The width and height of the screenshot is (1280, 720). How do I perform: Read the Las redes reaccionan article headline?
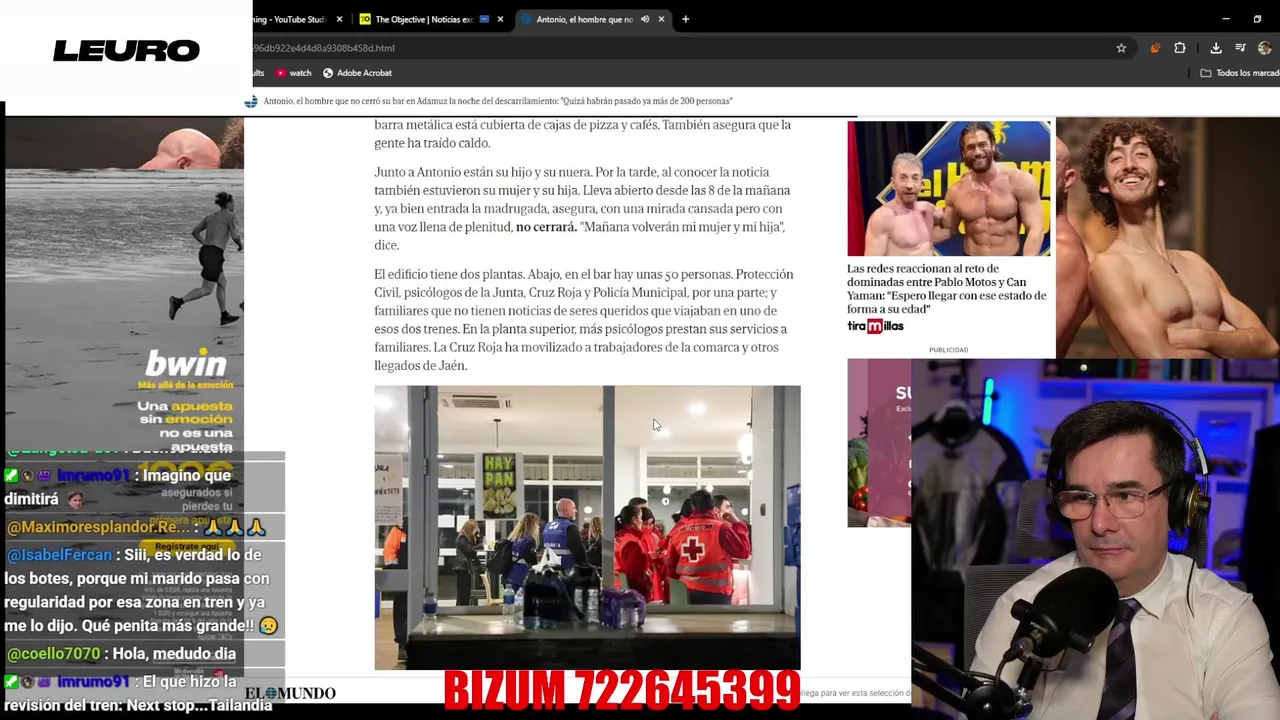(947, 289)
